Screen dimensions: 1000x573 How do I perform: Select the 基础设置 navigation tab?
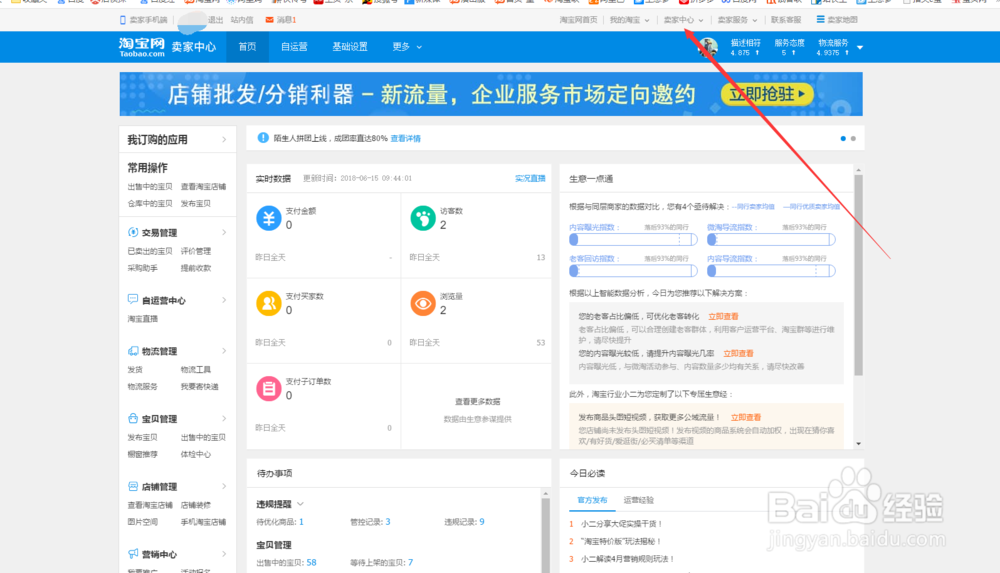pyautogui.click(x=349, y=47)
